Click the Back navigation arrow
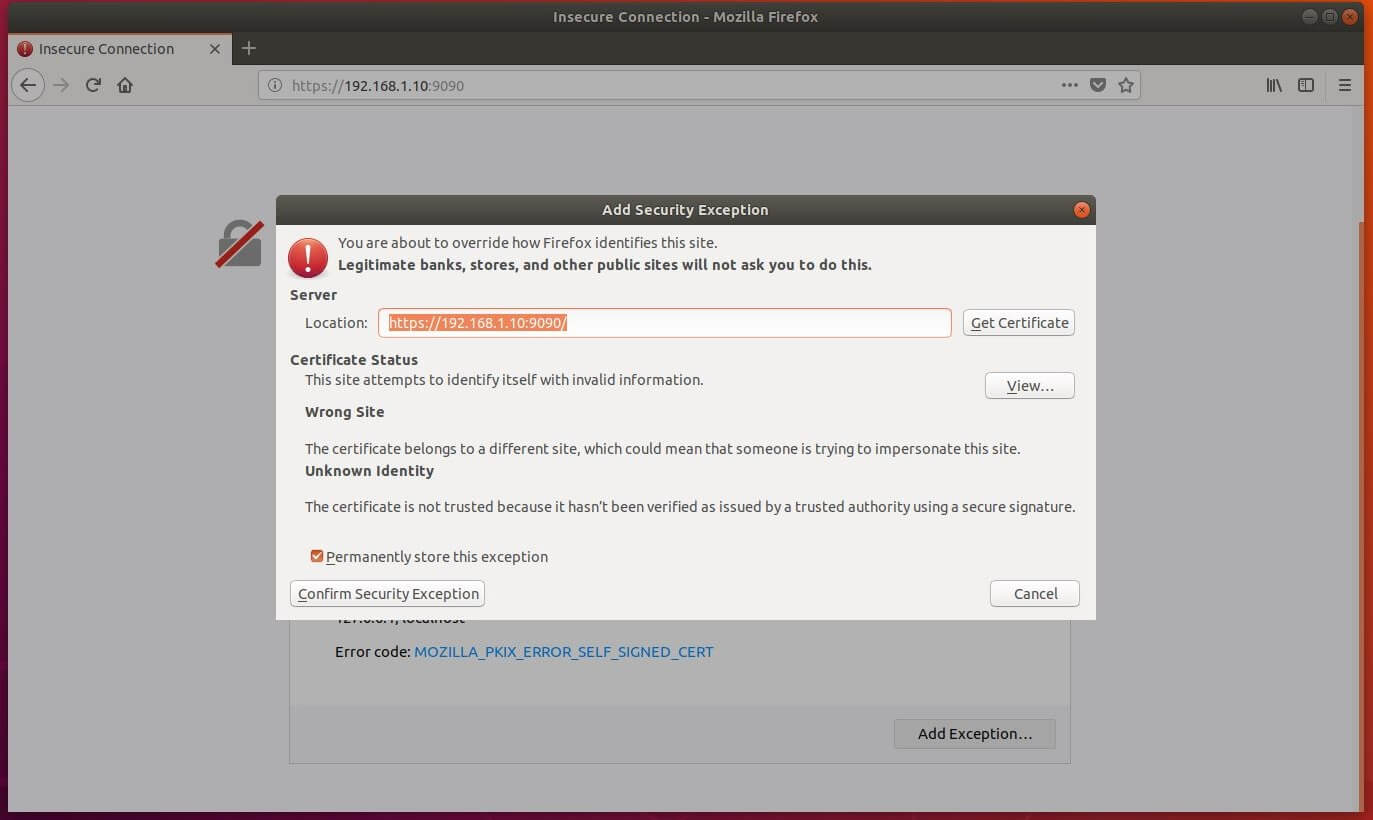Screen dimensions: 1373x820 point(28,85)
